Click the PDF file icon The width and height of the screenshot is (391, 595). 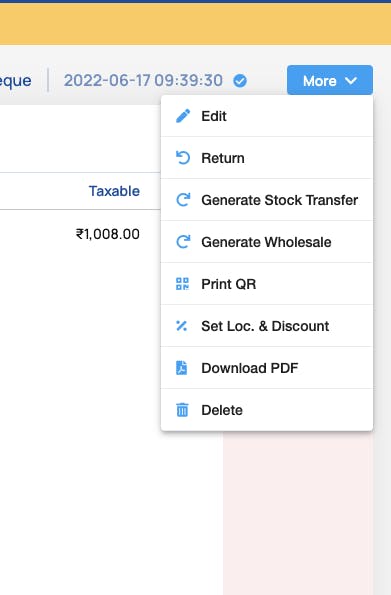point(181,368)
